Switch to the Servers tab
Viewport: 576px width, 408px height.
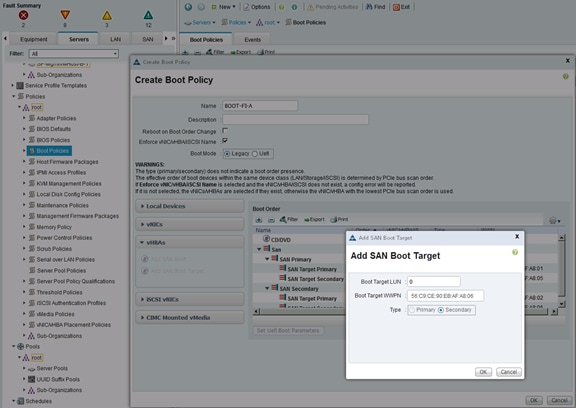pyautogui.click(x=79, y=39)
